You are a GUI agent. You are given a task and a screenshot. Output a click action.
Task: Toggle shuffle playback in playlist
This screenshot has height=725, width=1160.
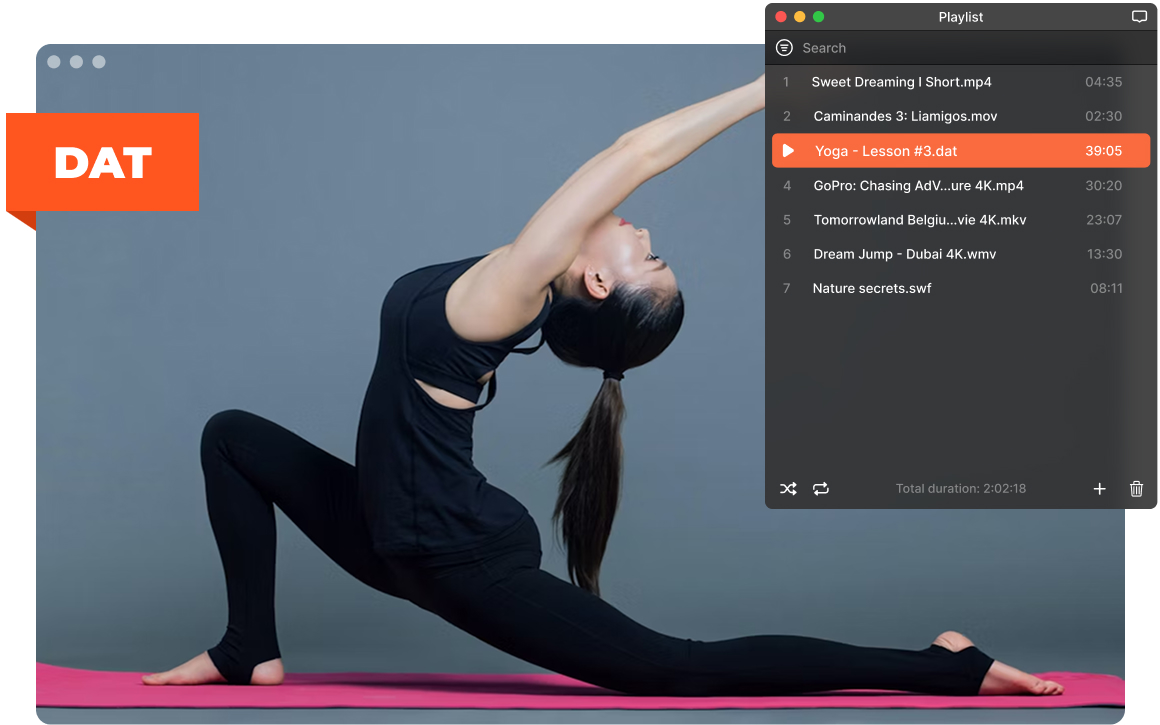tap(788, 489)
